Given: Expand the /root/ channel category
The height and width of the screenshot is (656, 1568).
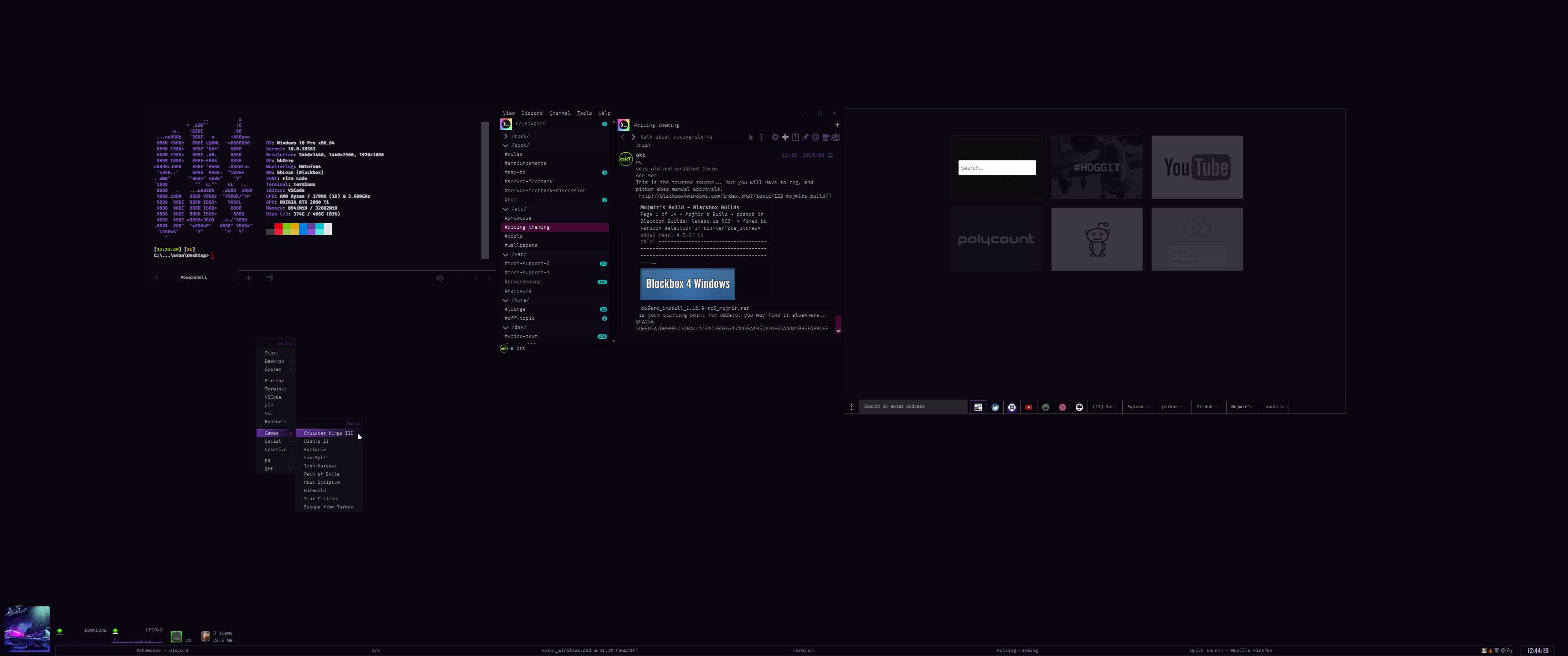Looking at the screenshot, I should tap(506, 136).
